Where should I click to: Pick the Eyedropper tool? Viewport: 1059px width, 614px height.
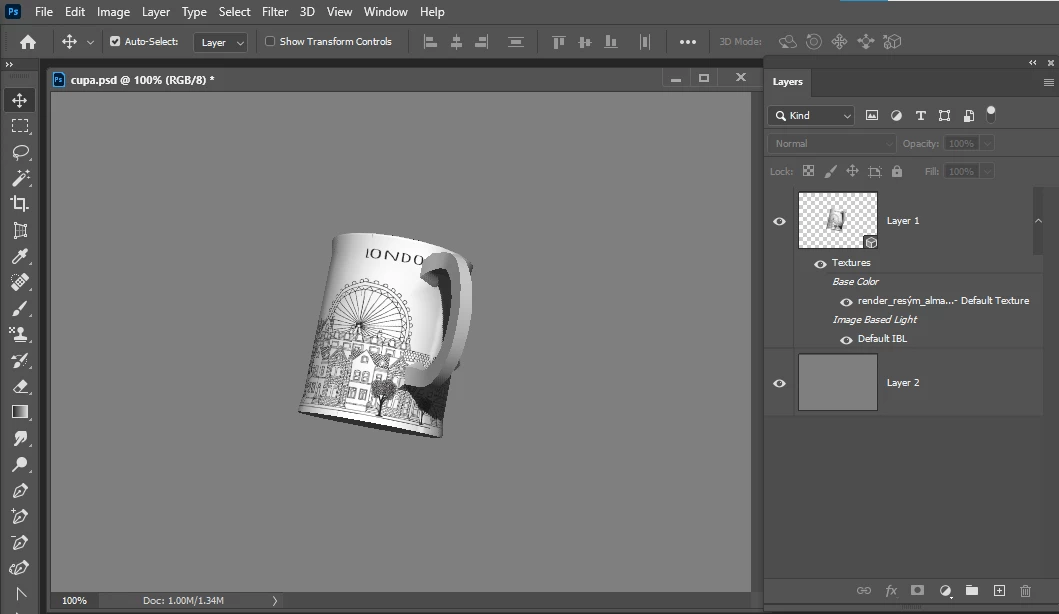pyautogui.click(x=20, y=257)
